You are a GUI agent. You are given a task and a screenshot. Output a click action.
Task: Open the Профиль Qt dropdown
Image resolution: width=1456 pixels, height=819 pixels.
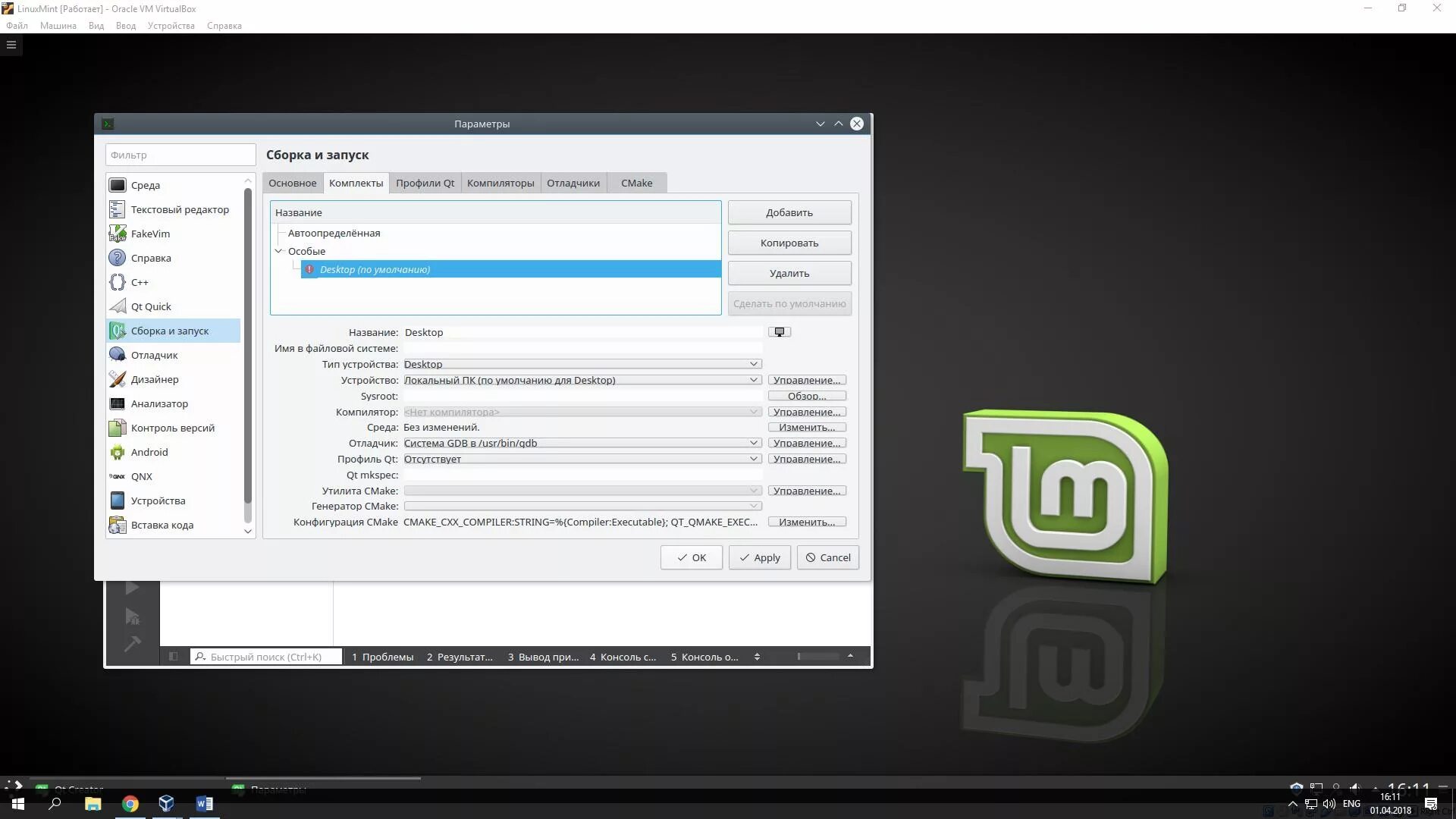(582, 459)
